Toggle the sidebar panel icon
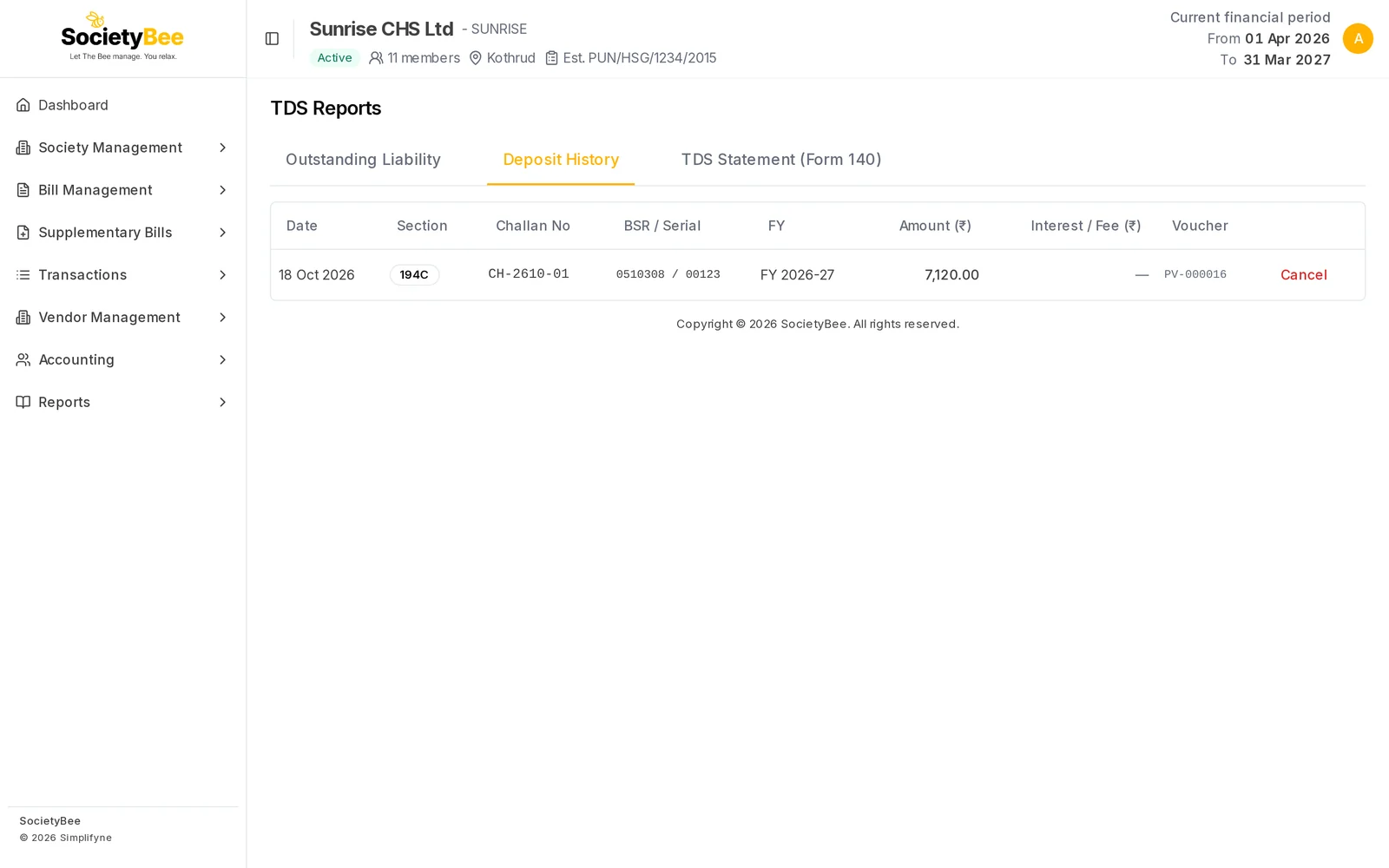Viewport: 1389px width, 868px height. 272,39
